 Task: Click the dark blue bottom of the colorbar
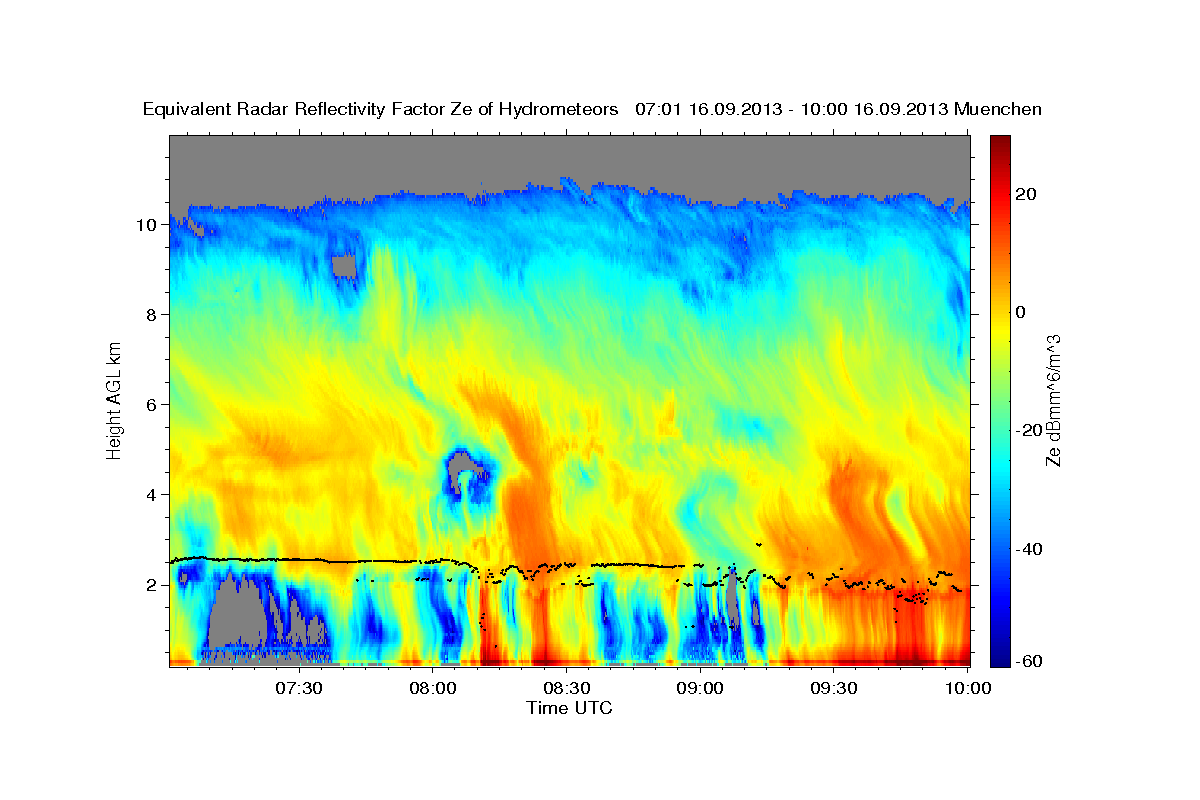[999, 658]
